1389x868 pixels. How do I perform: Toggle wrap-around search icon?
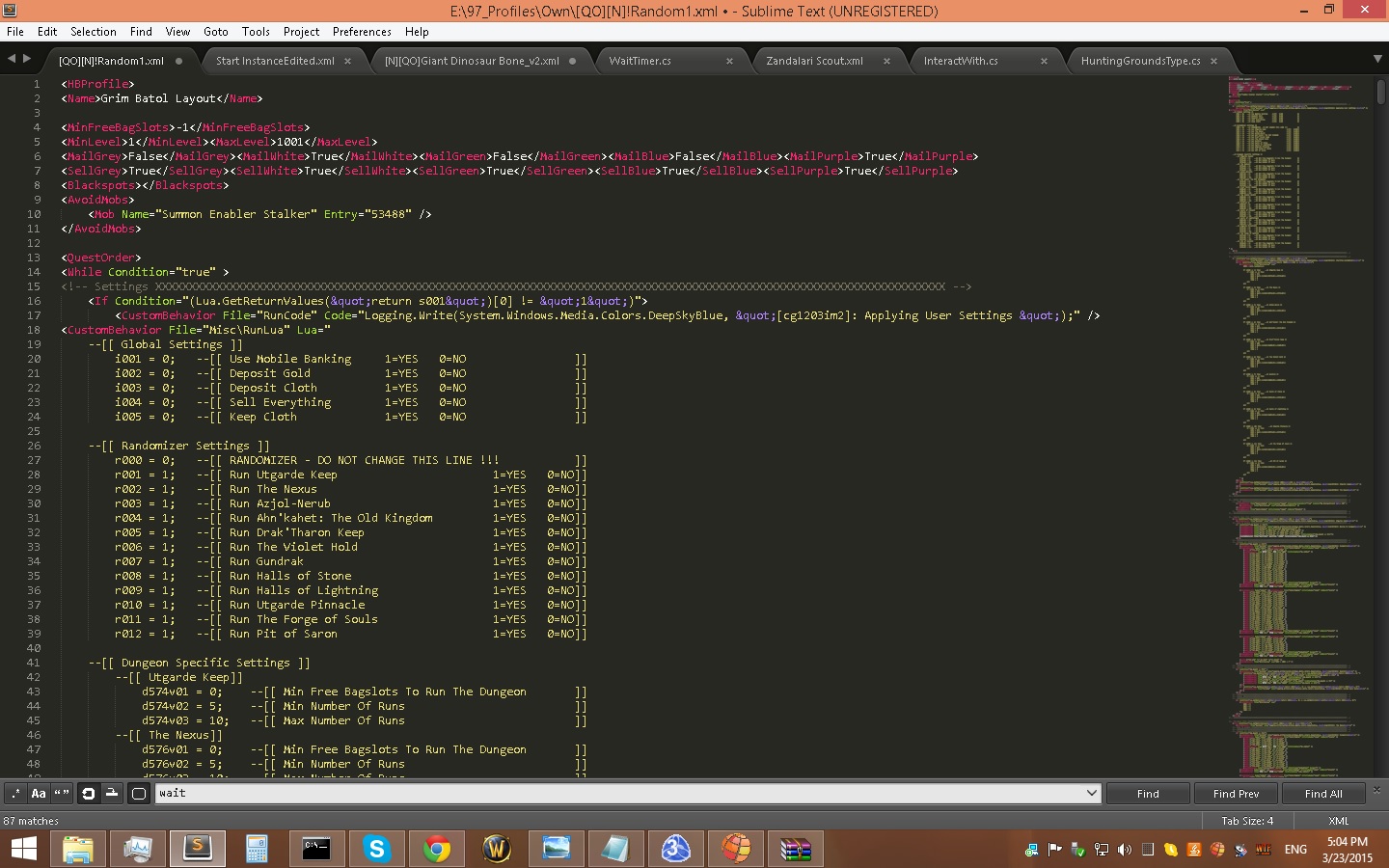point(88,793)
